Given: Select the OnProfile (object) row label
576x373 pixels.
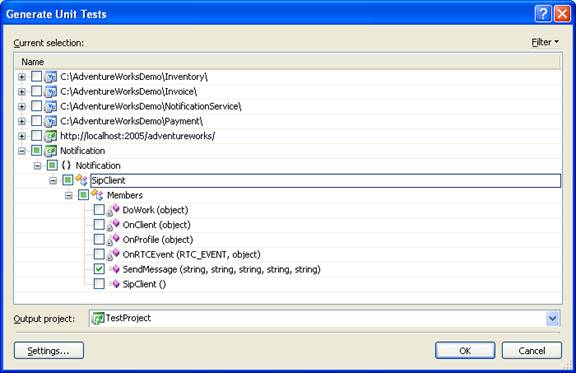Looking at the screenshot, I should (158, 240).
